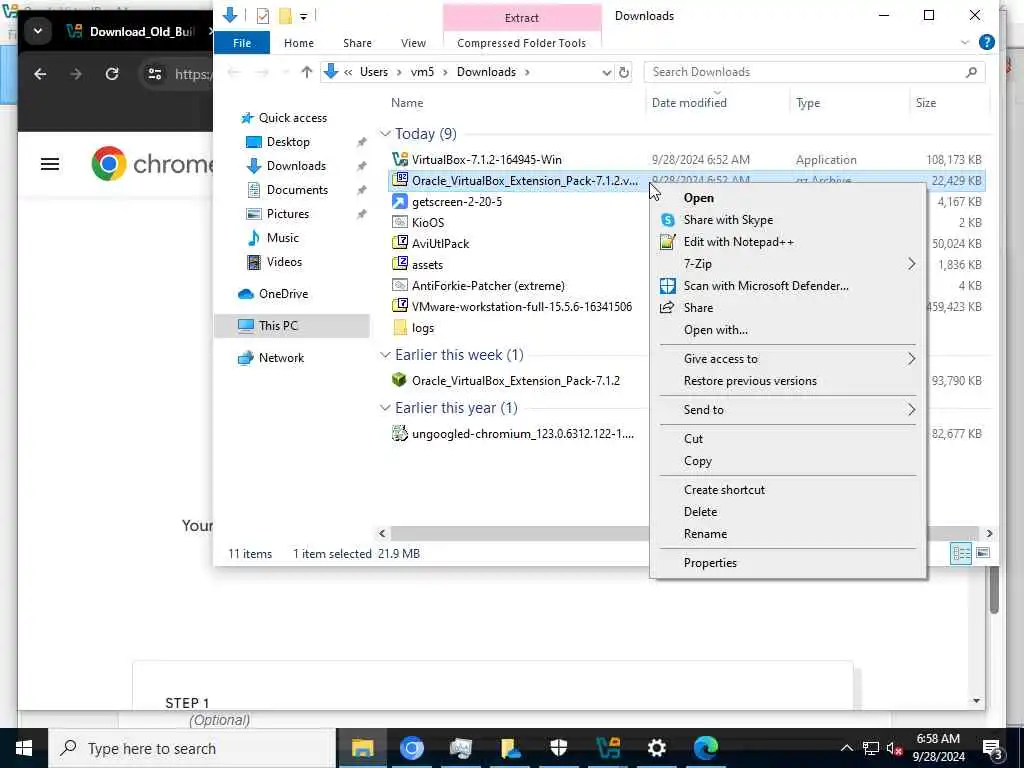Select Edit with Notepad++
Screen dimensions: 1024x768
pyautogui.click(x=738, y=242)
